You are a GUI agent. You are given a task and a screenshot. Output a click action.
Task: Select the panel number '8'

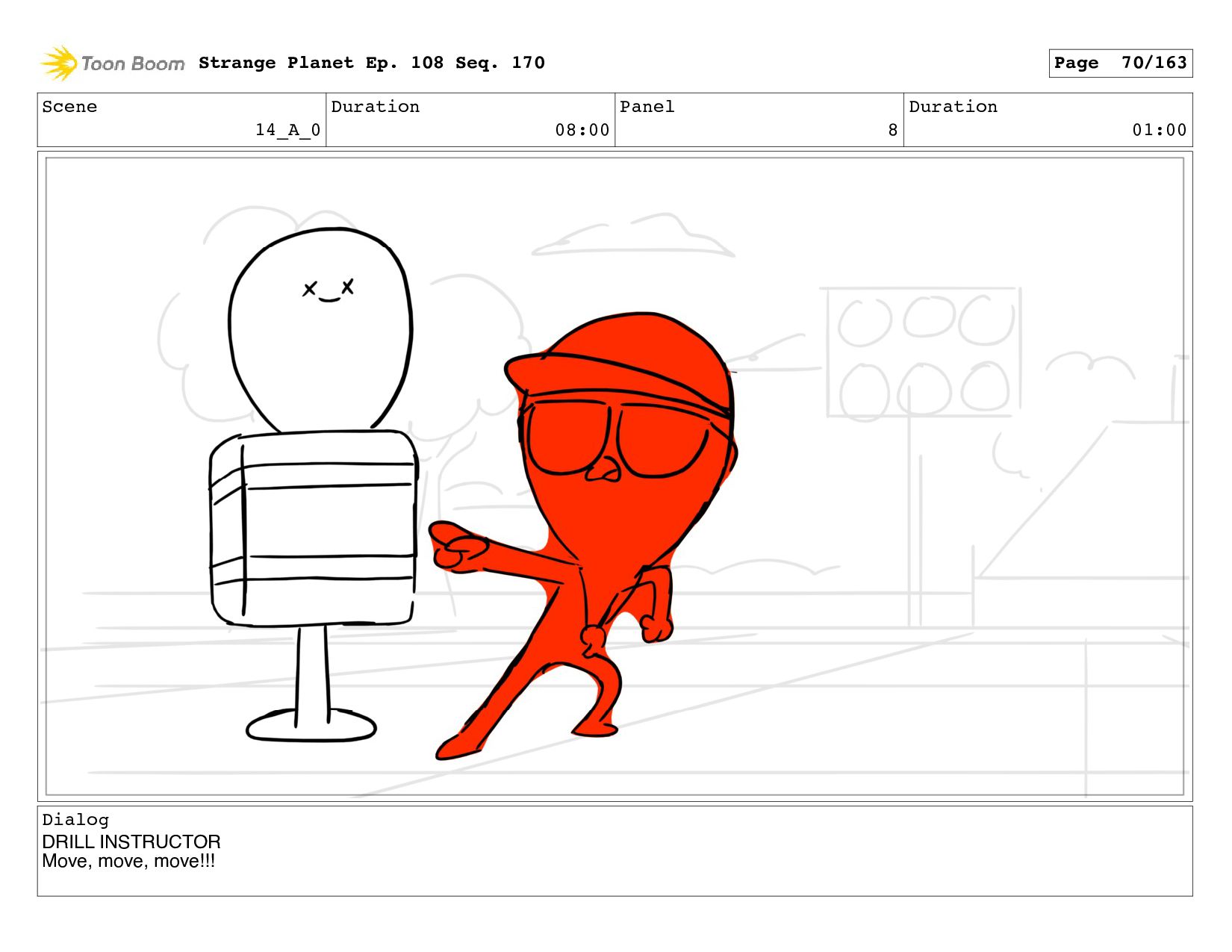(x=893, y=130)
